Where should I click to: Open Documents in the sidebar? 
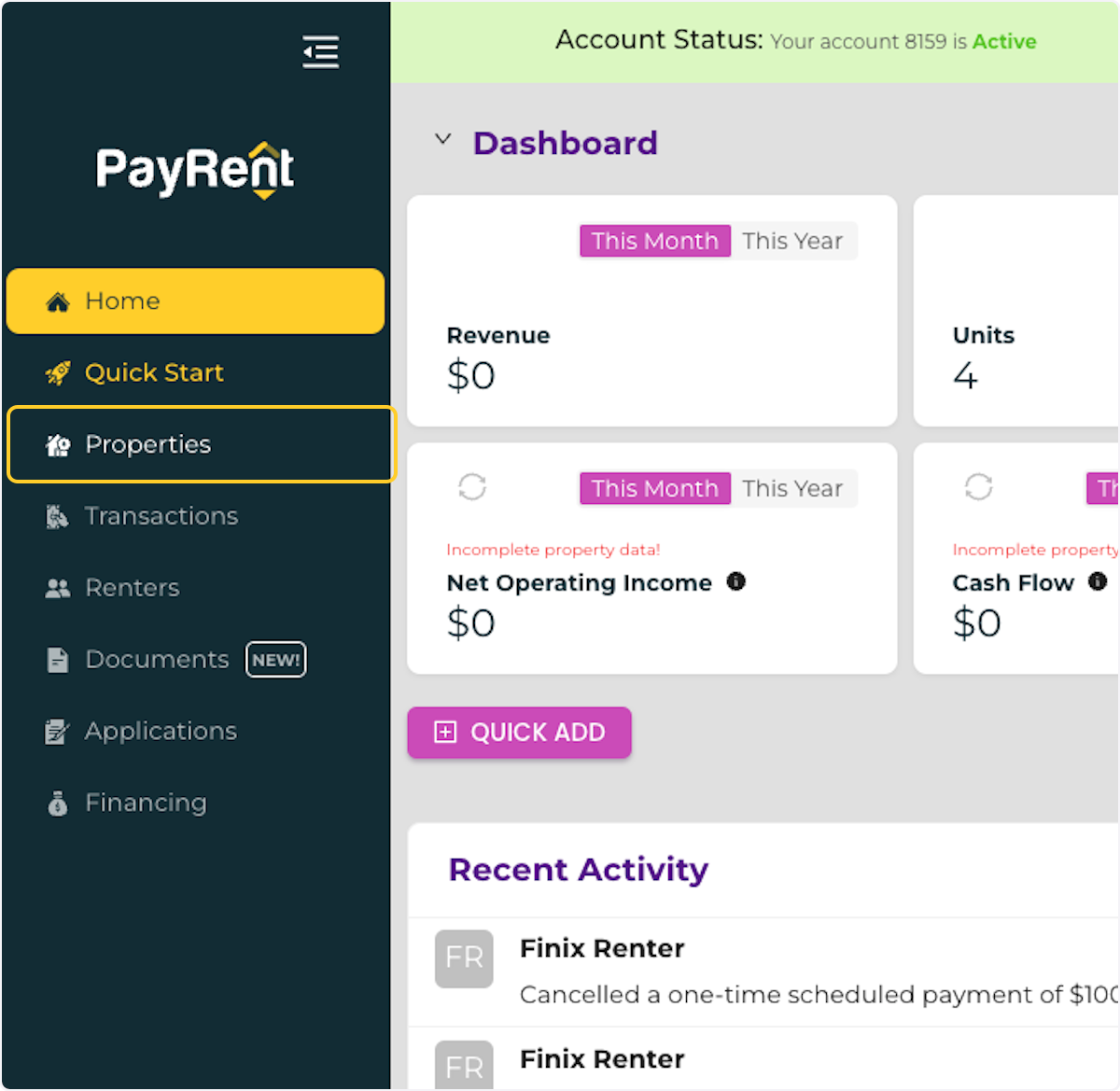click(x=156, y=660)
